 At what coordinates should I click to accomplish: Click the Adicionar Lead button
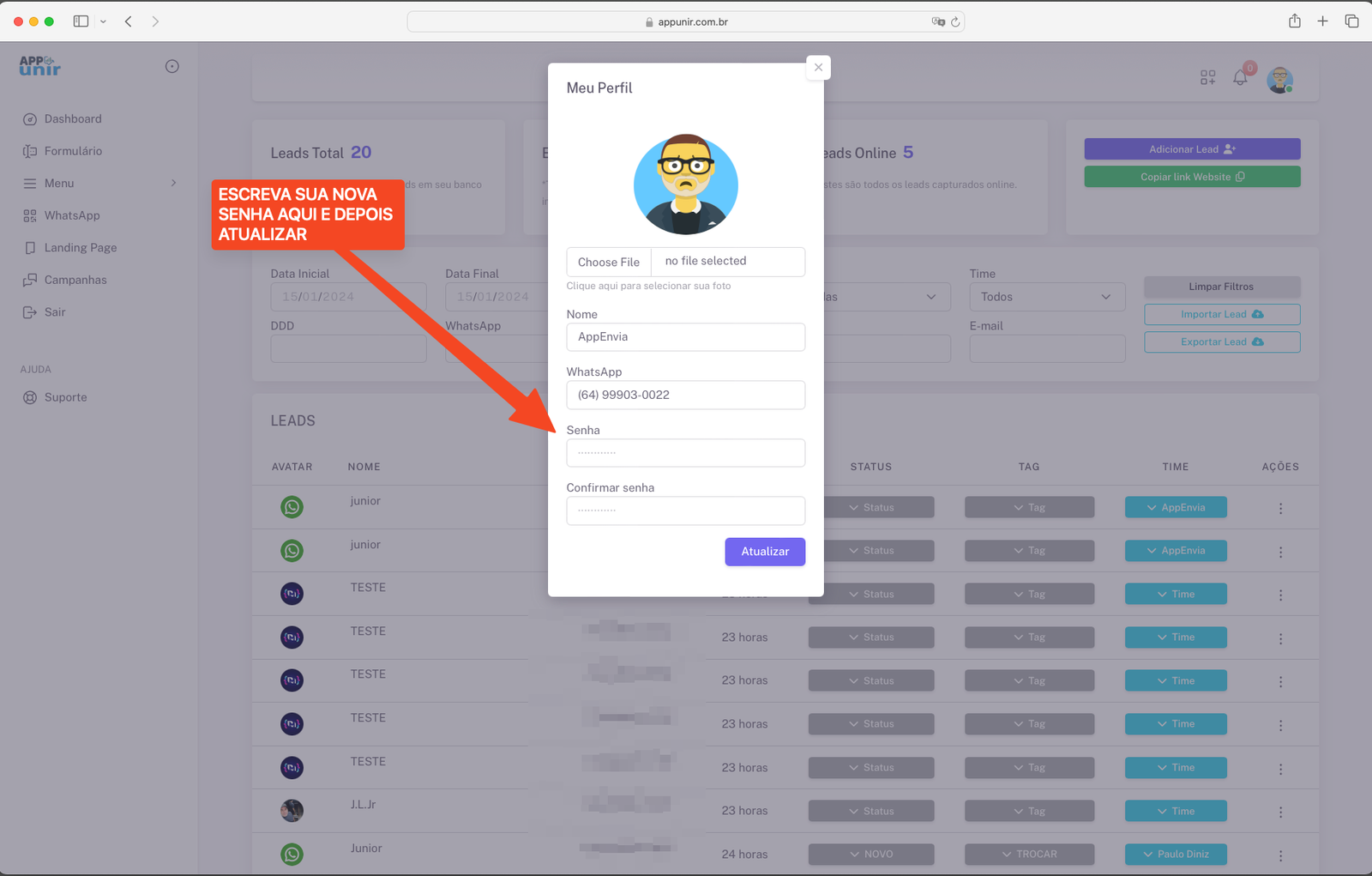[x=1191, y=149]
